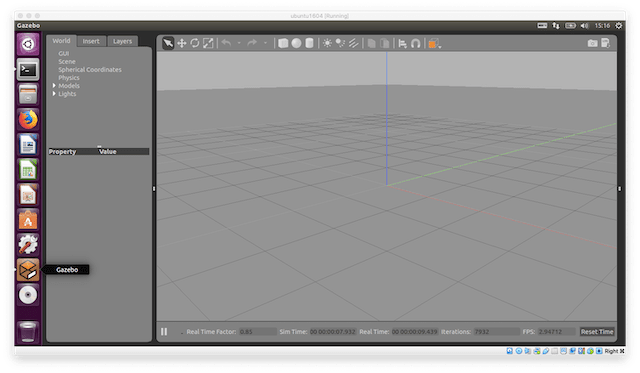Screen dimensions: 640x373
Task: Expand the Models tree item
Action: tap(54, 86)
